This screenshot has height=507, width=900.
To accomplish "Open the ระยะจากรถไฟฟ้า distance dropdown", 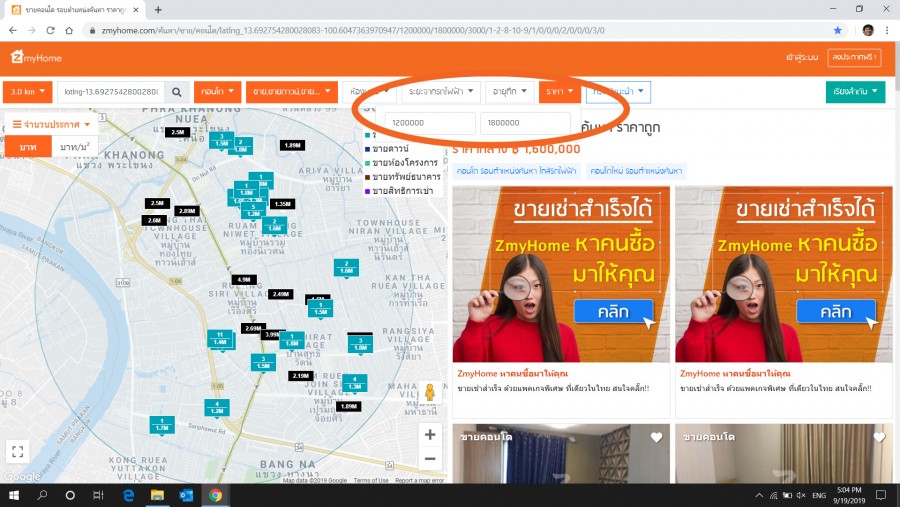I will (x=441, y=92).
